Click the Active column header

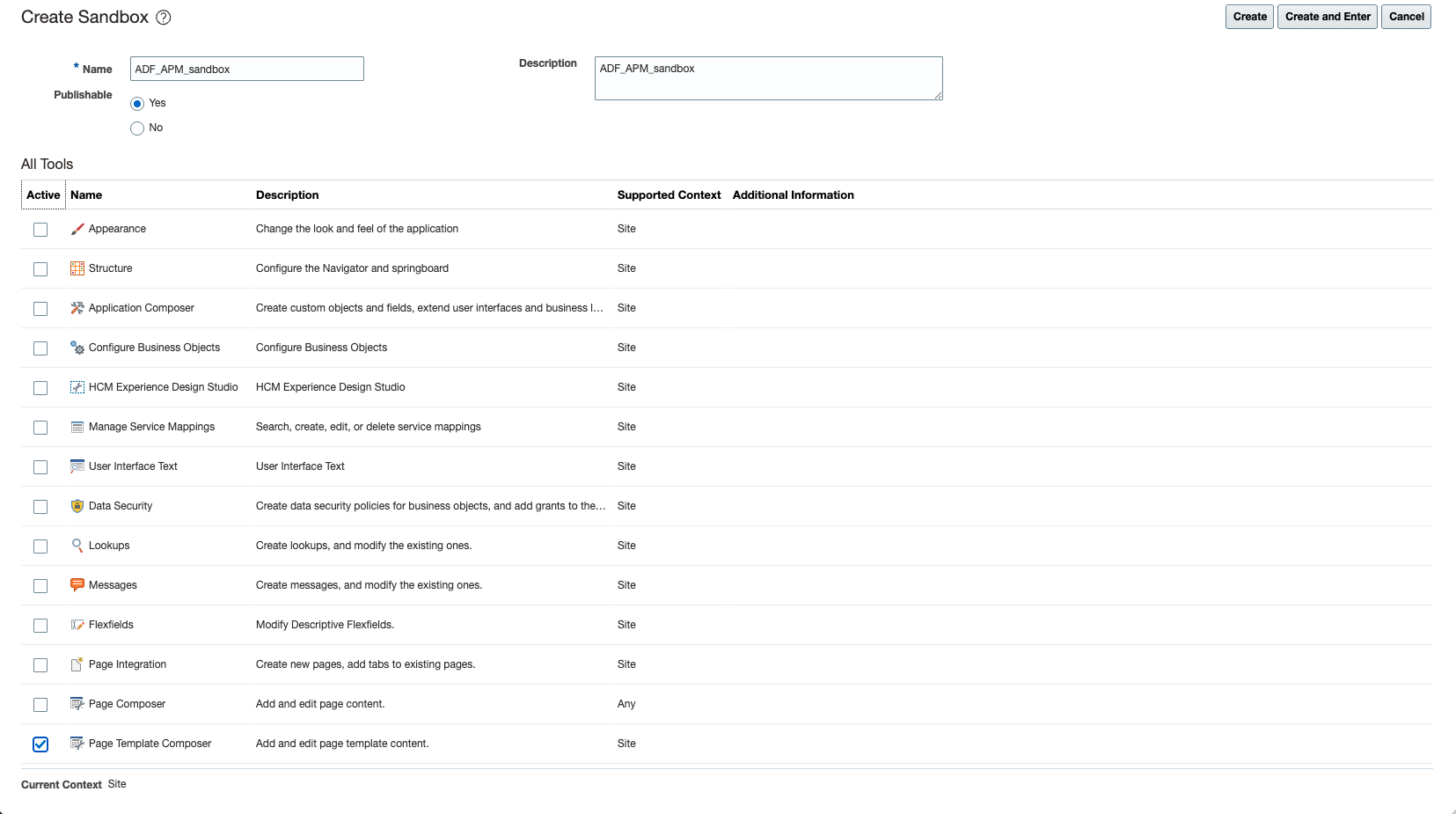[x=42, y=194]
